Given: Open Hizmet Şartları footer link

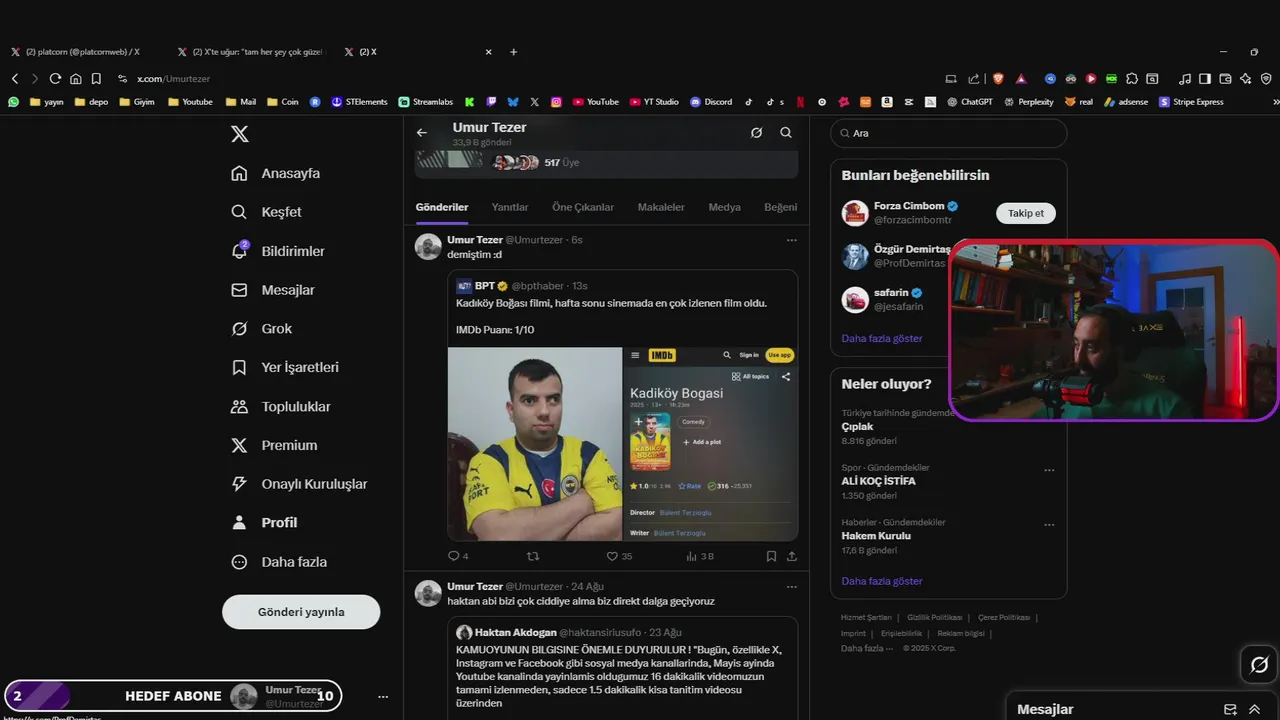Looking at the screenshot, I should 867,618.
